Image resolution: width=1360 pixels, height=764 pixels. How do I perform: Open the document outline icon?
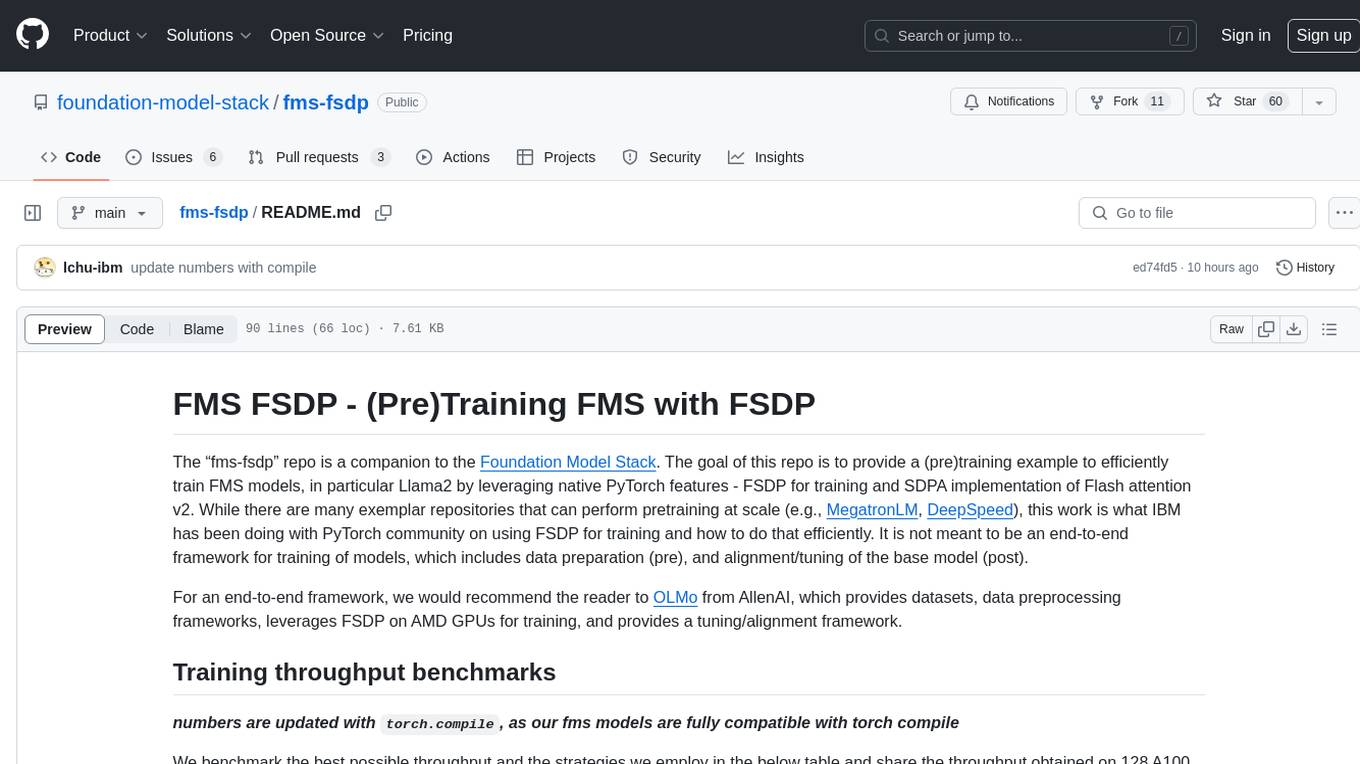point(1329,329)
